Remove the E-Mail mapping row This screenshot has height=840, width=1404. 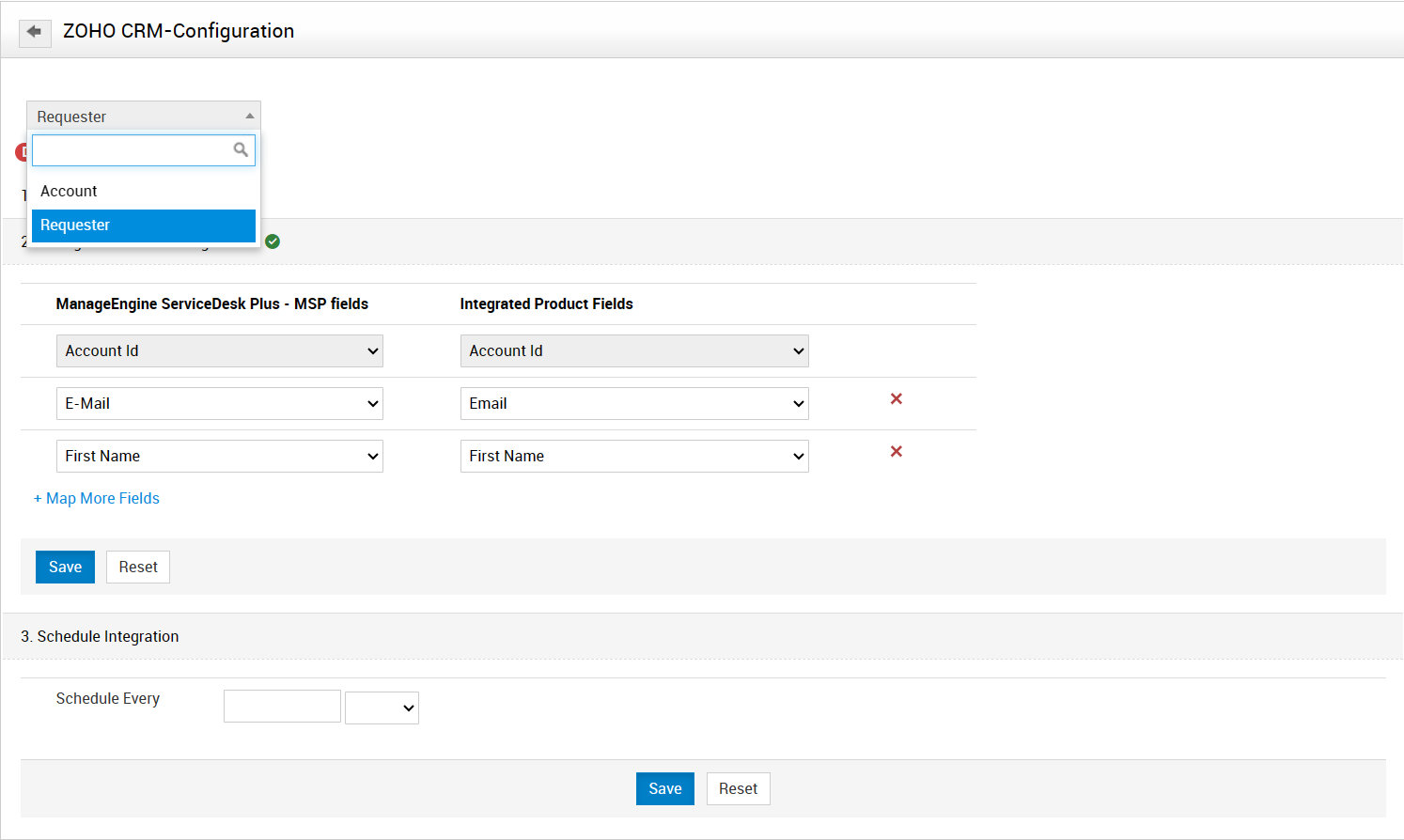click(897, 399)
